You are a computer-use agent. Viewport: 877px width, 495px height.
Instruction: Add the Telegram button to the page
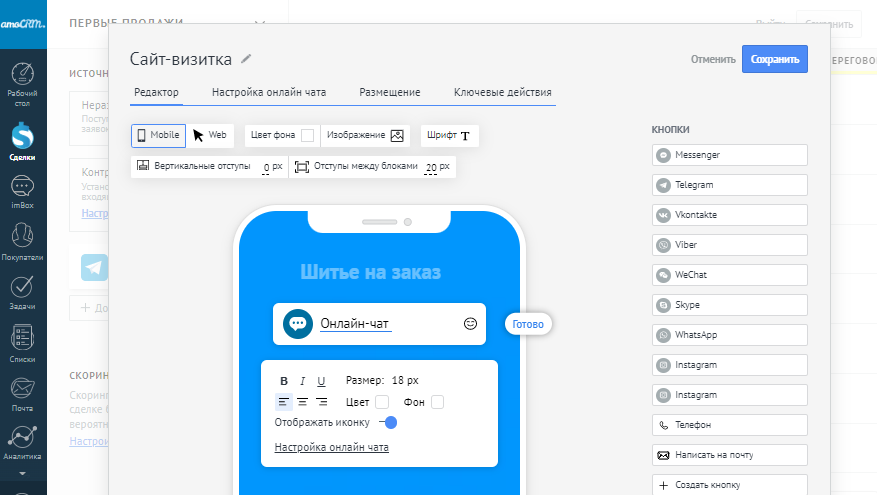point(729,185)
